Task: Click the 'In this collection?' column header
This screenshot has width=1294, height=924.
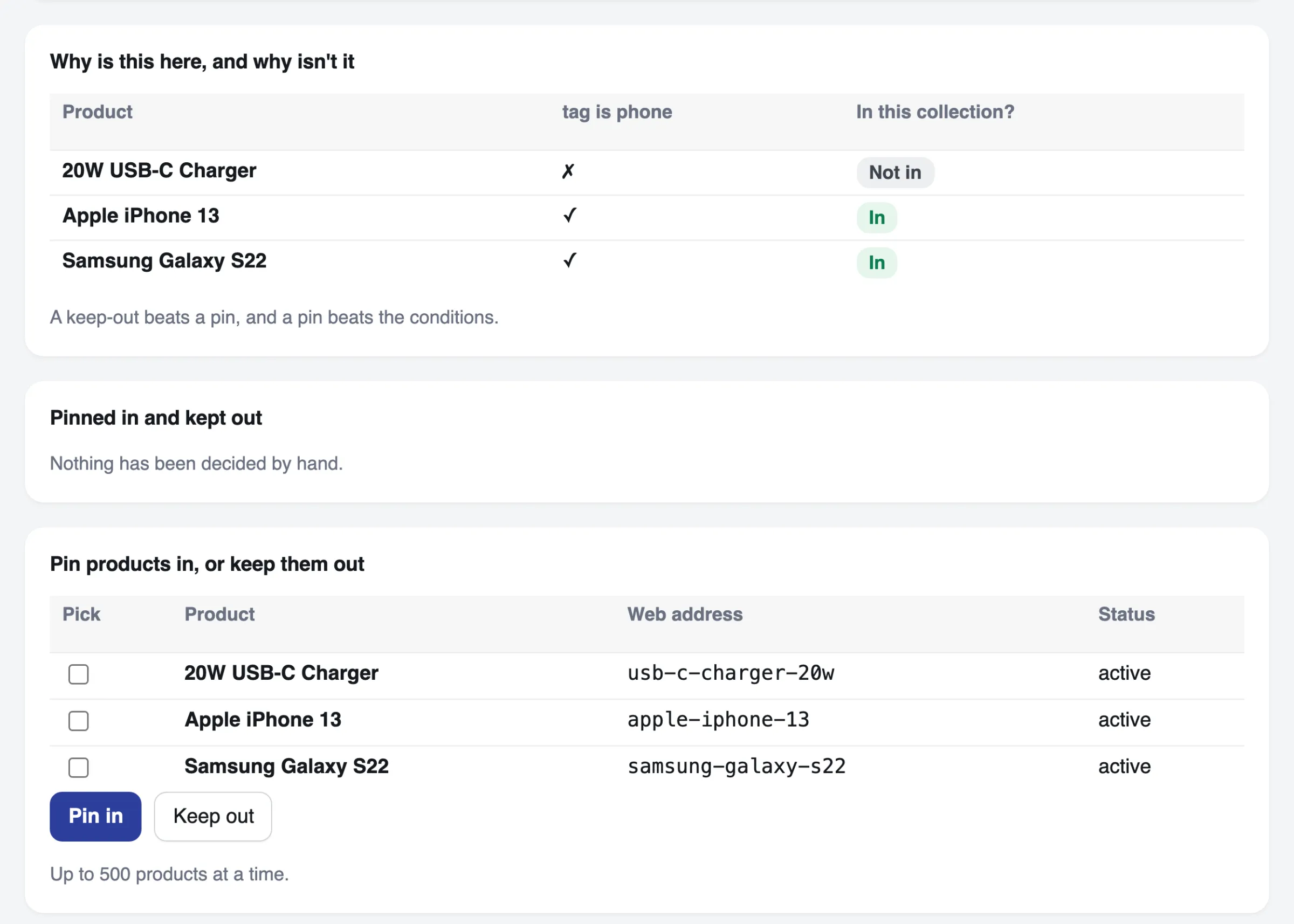Action: tap(935, 112)
